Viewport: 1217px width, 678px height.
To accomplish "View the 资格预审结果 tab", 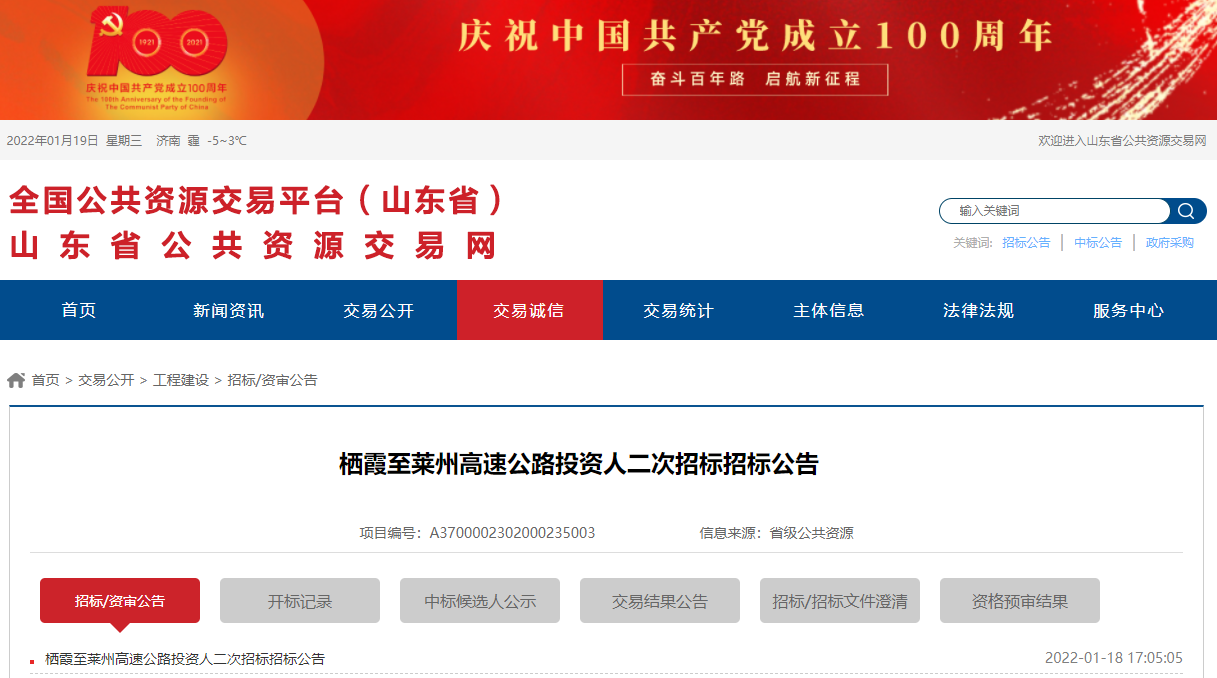I will [1020, 601].
